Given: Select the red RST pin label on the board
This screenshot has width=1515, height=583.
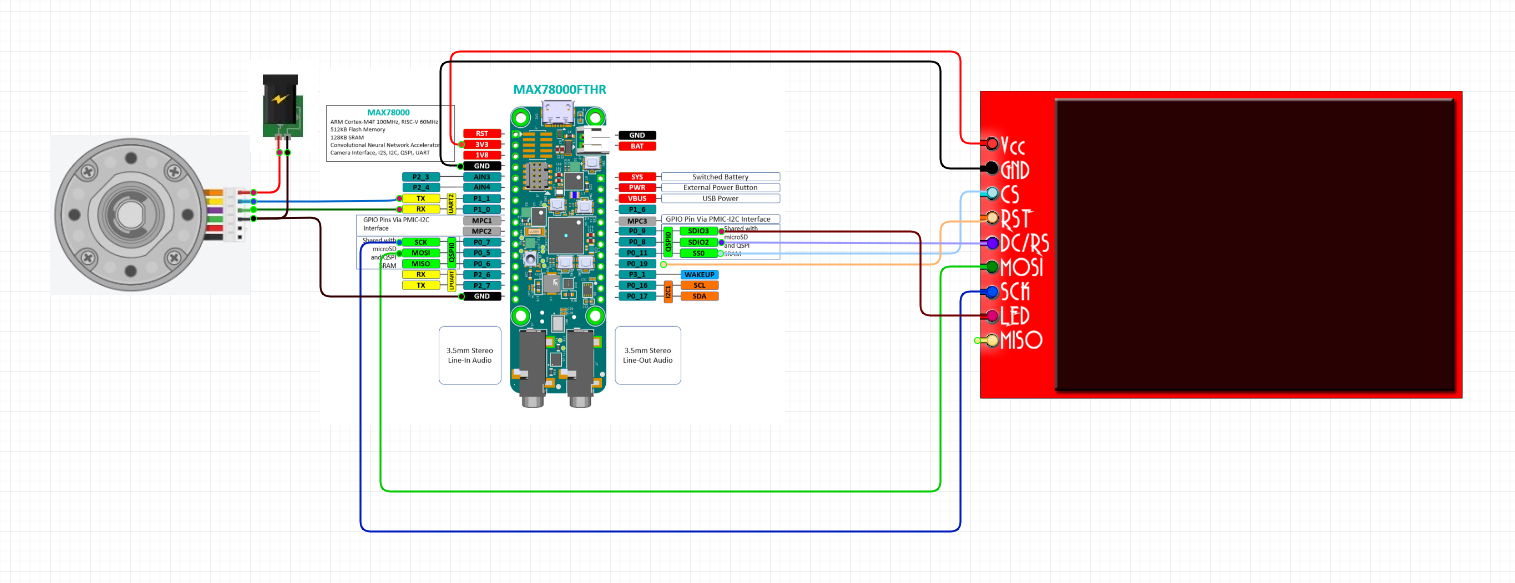Looking at the screenshot, I should coord(482,133).
